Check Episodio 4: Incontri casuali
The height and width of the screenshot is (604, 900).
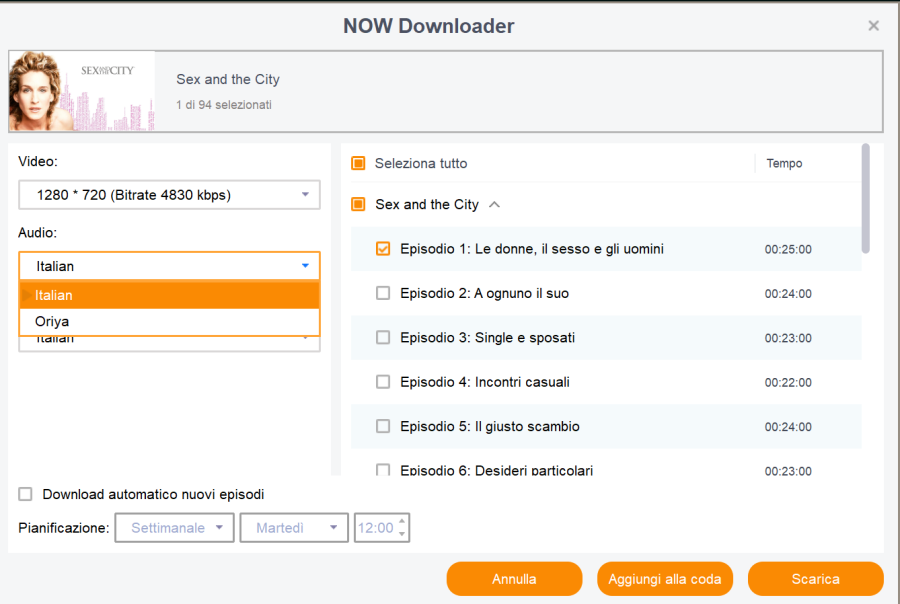383,382
